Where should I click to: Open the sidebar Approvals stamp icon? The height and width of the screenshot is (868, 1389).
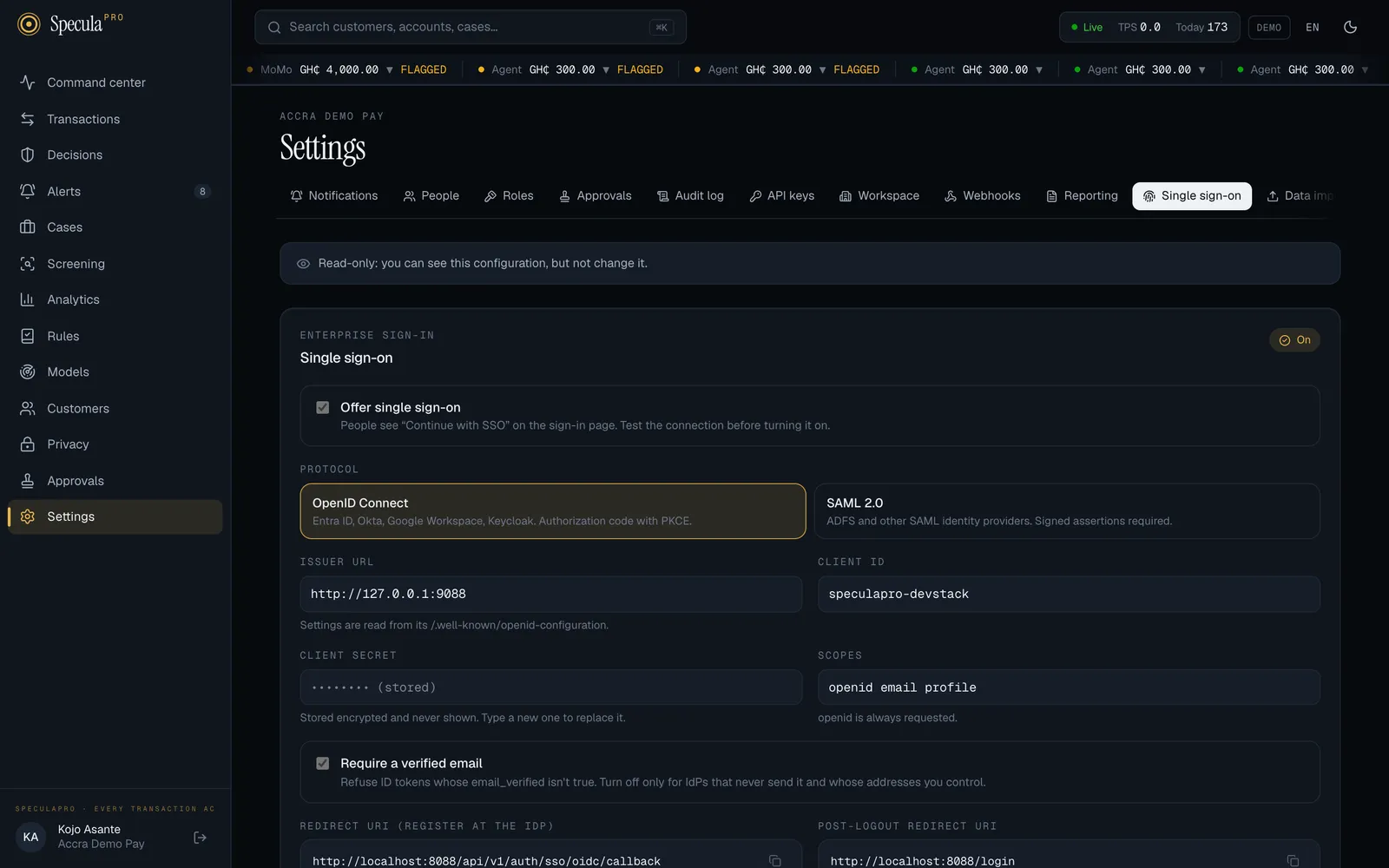tap(28, 481)
